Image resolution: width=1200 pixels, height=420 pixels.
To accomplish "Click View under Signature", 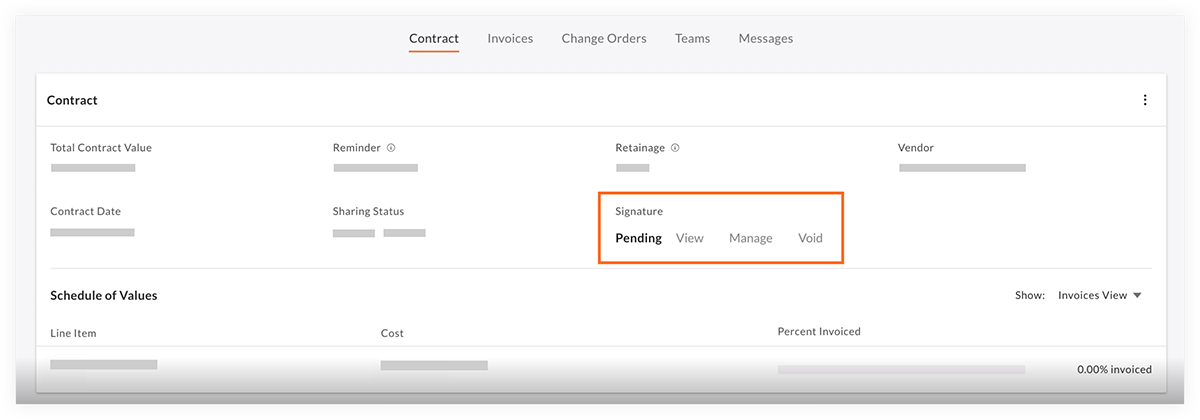I will 690,238.
